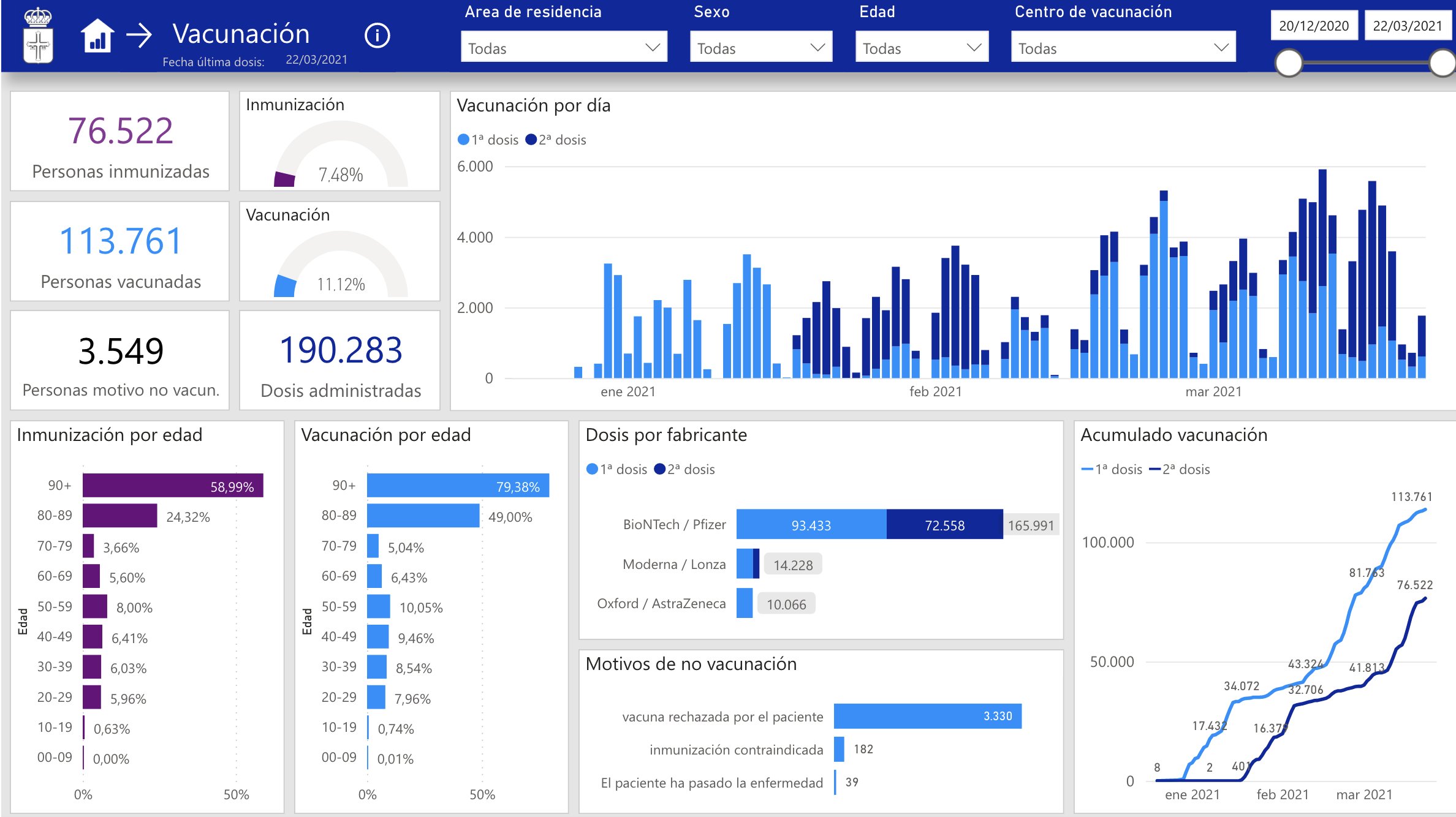Select 1ª dosis legend in Dosis por fabricante

point(617,469)
